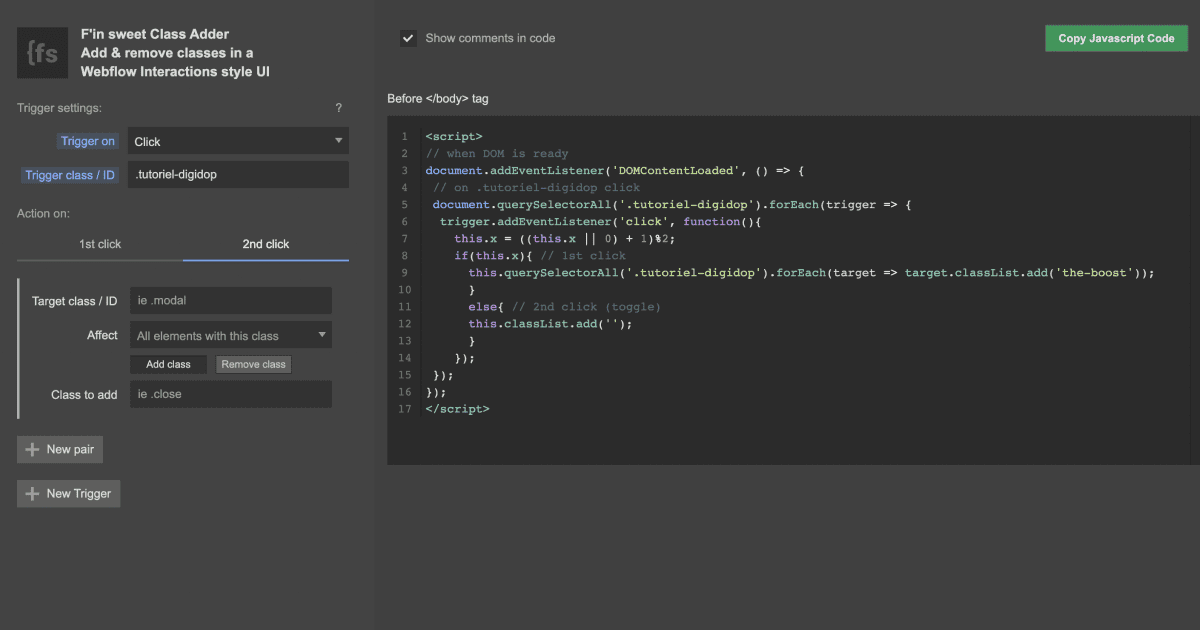1200x630 pixels.
Task: Open the Affect all elements dropdown
Action: pos(232,335)
